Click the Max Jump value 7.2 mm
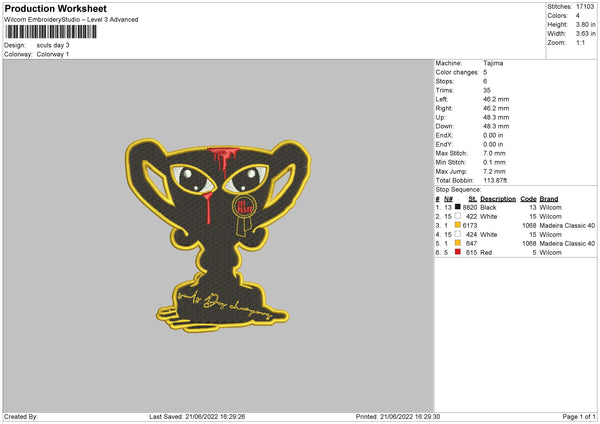 click(x=494, y=171)
